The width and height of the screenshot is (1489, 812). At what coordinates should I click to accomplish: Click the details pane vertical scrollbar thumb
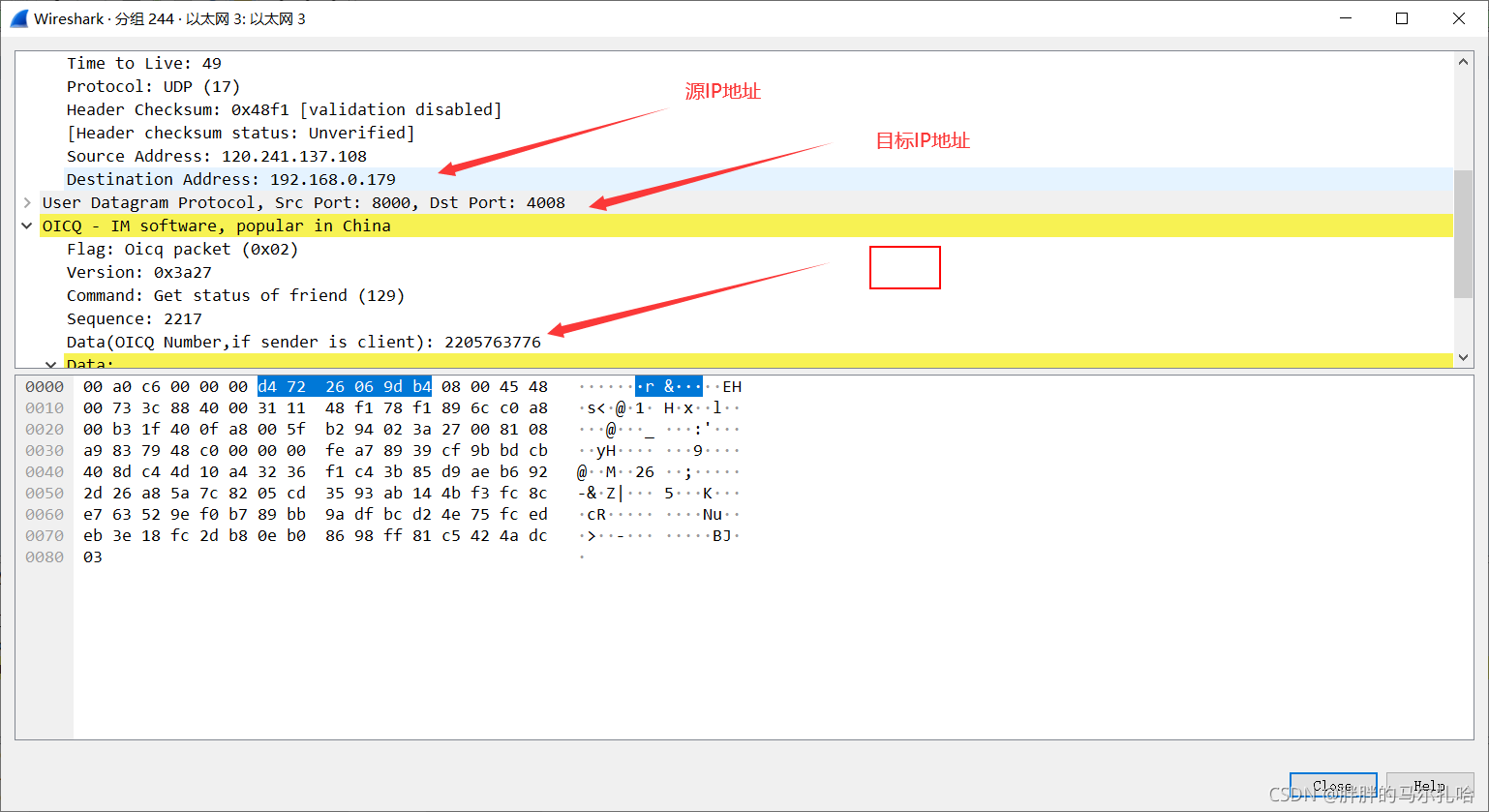coord(1463,234)
